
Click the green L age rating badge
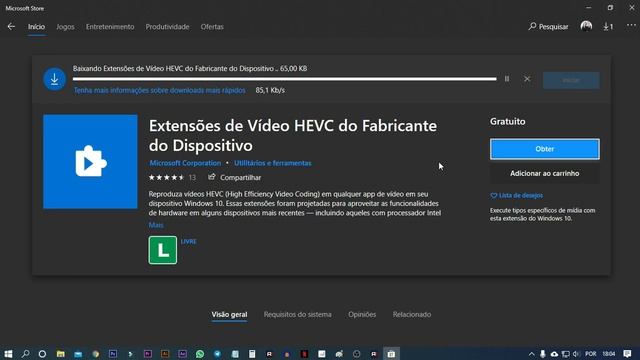click(x=163, y=250)
